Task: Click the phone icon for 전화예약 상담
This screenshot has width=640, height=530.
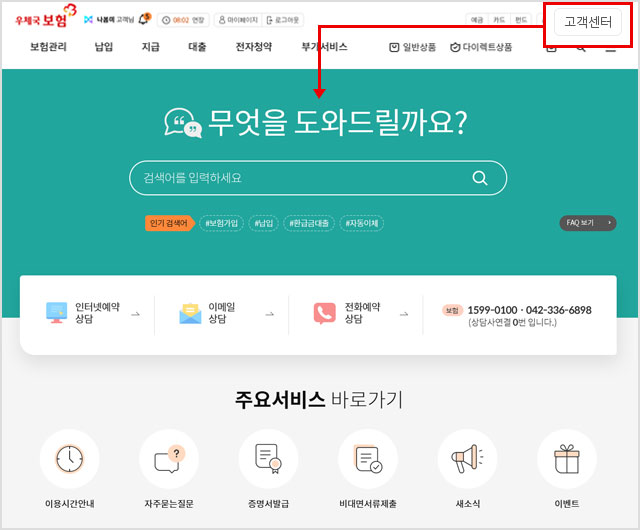Action: pyautogui.click(x=324, y=314)
